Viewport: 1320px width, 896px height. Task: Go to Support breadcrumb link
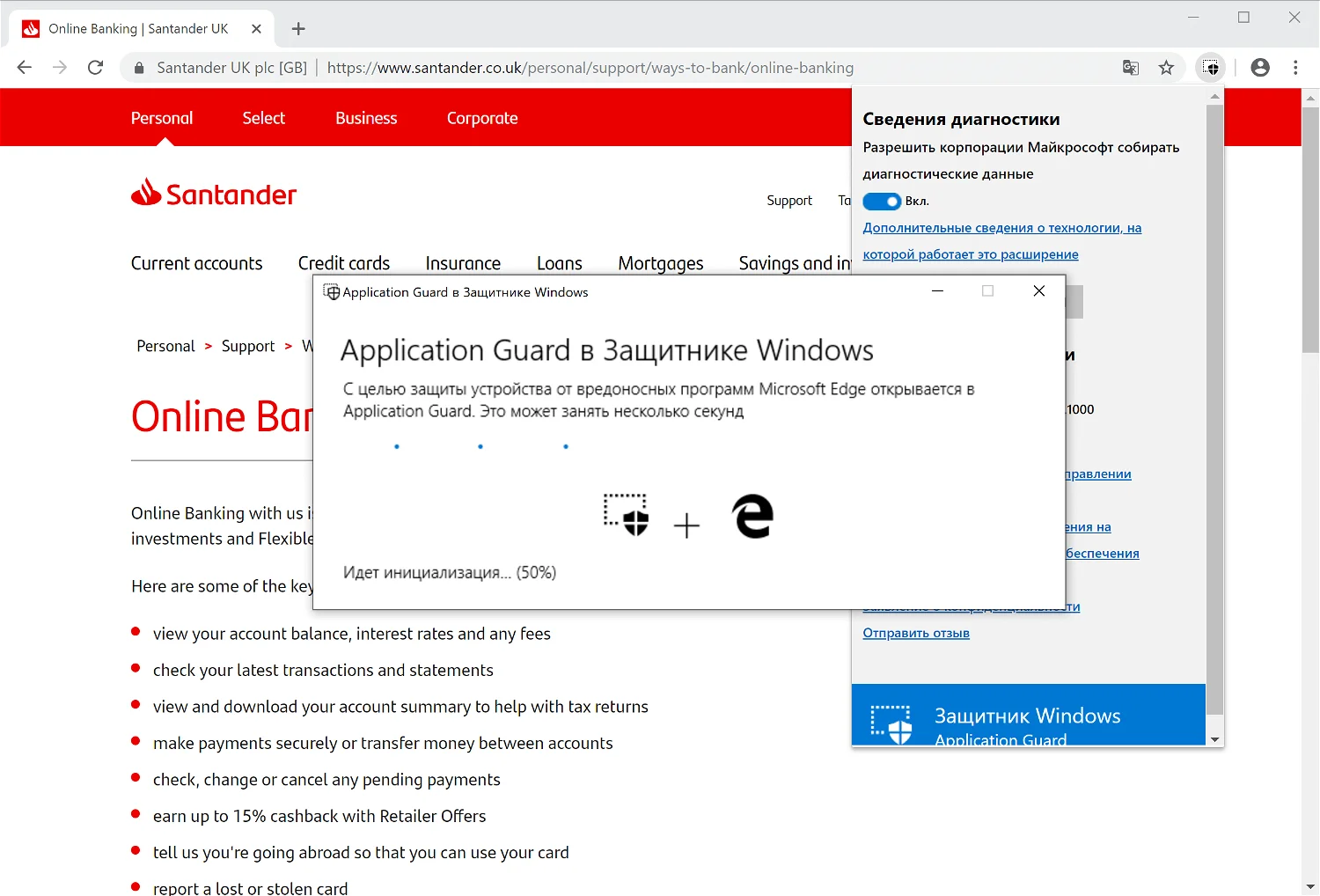point(248,346)
